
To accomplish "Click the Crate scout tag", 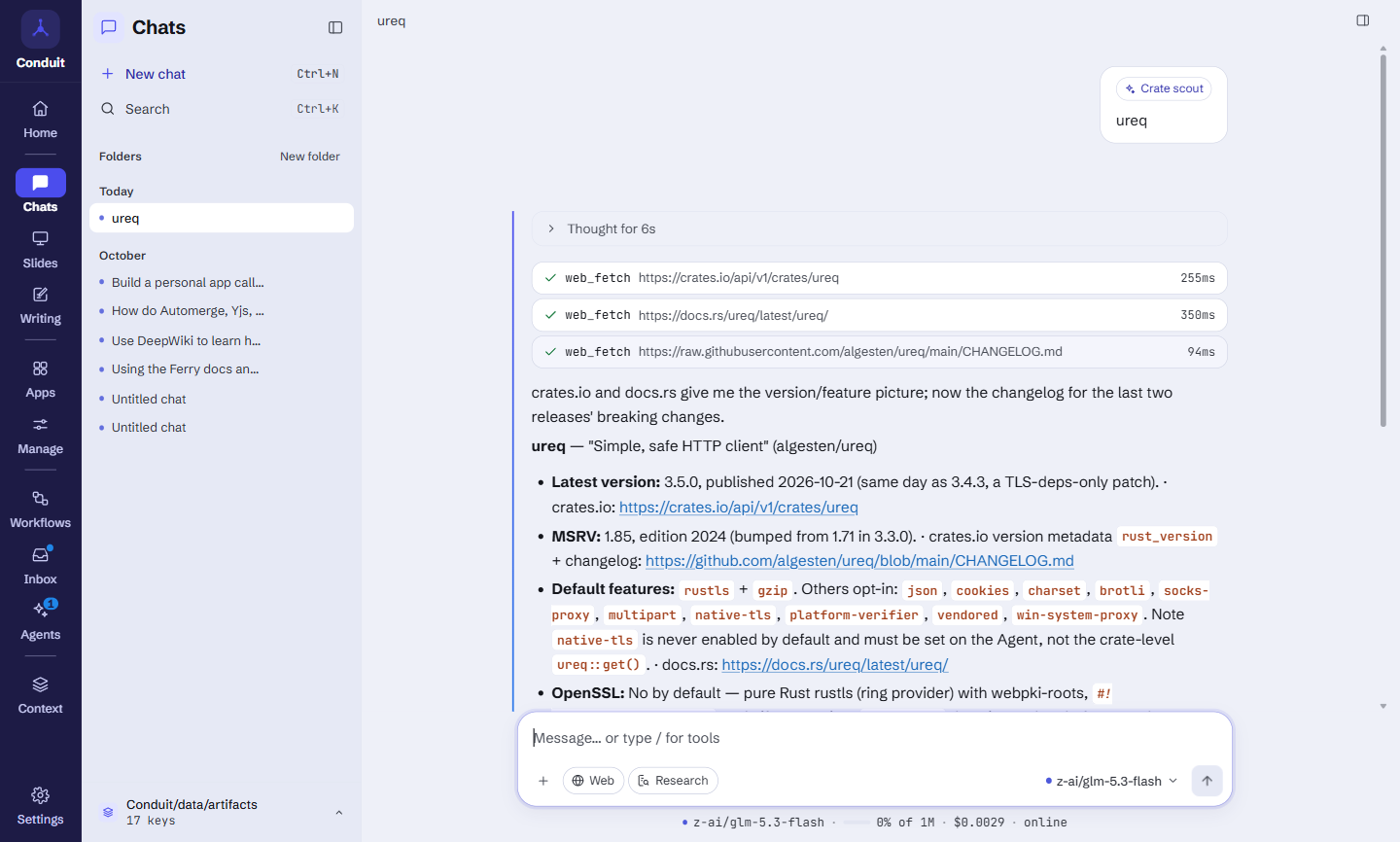I will click(1164, 88).
